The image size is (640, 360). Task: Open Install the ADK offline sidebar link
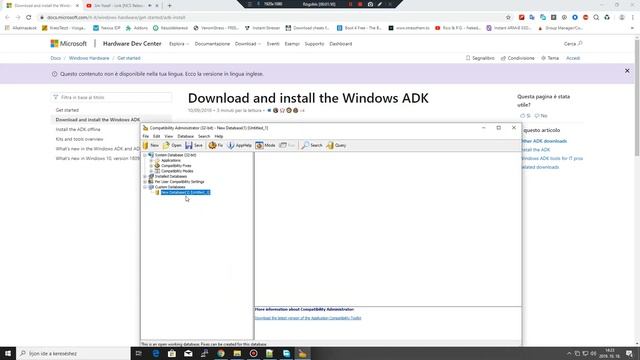click(x=78, y=129)
